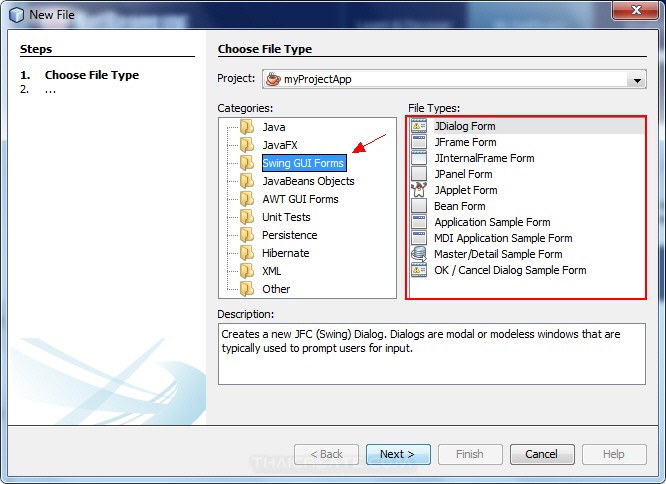Select the Hibernate category
666x484 pixels.
coord(285,253)
